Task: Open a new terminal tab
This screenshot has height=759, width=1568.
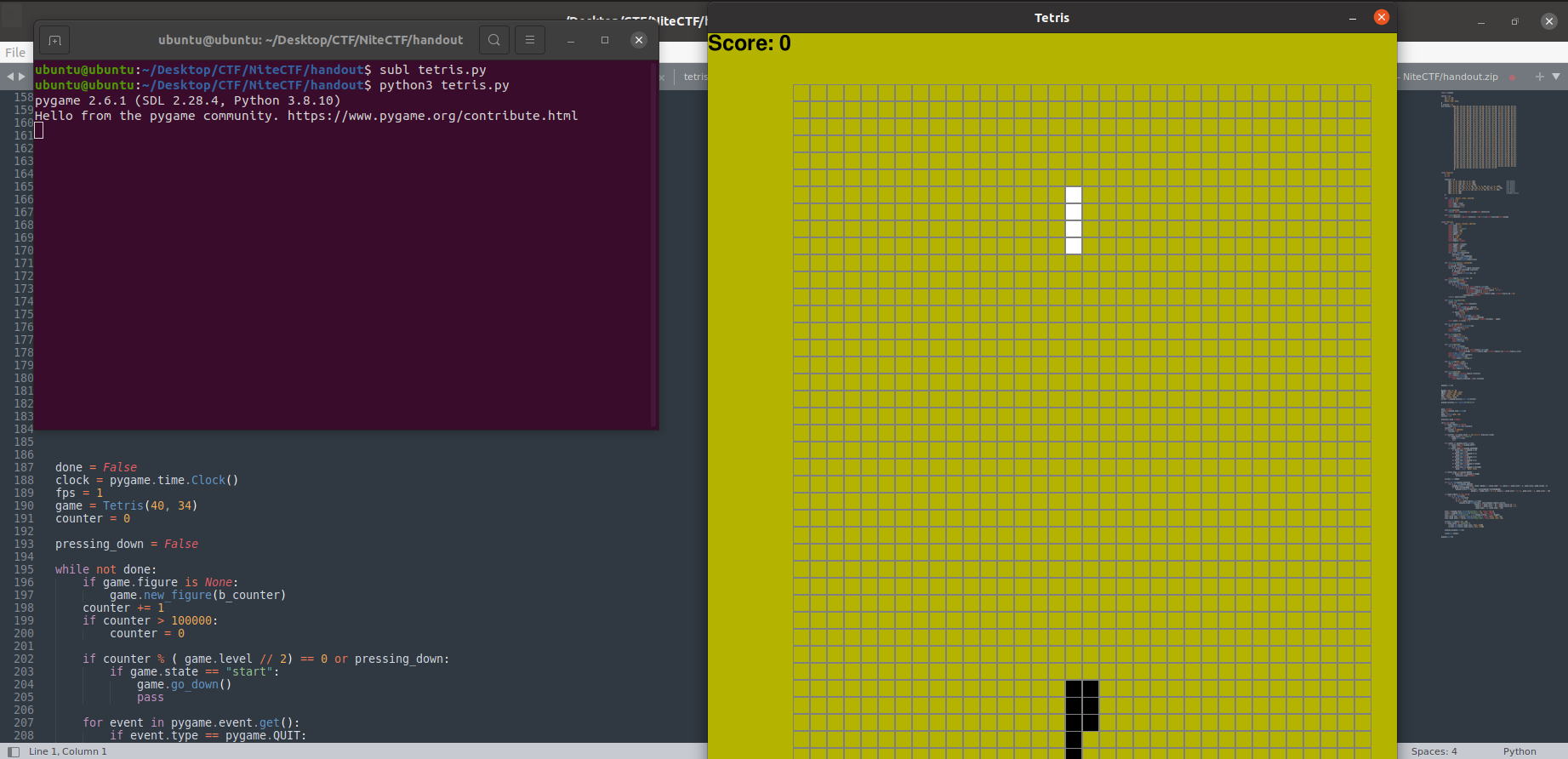Action: click(x=54, y=40)
